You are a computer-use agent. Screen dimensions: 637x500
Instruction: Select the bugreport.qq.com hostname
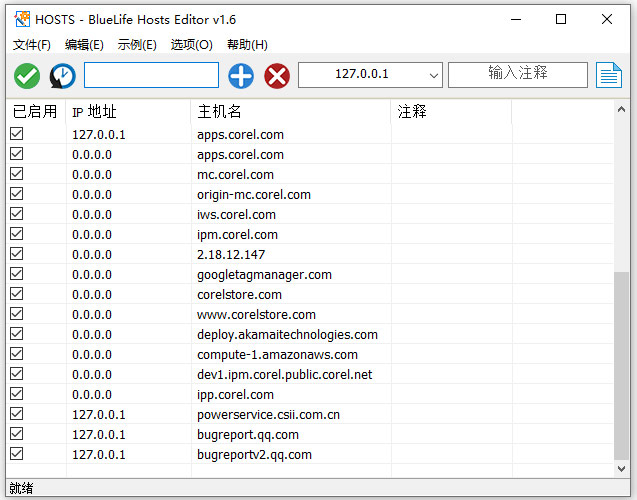(248, 435)
